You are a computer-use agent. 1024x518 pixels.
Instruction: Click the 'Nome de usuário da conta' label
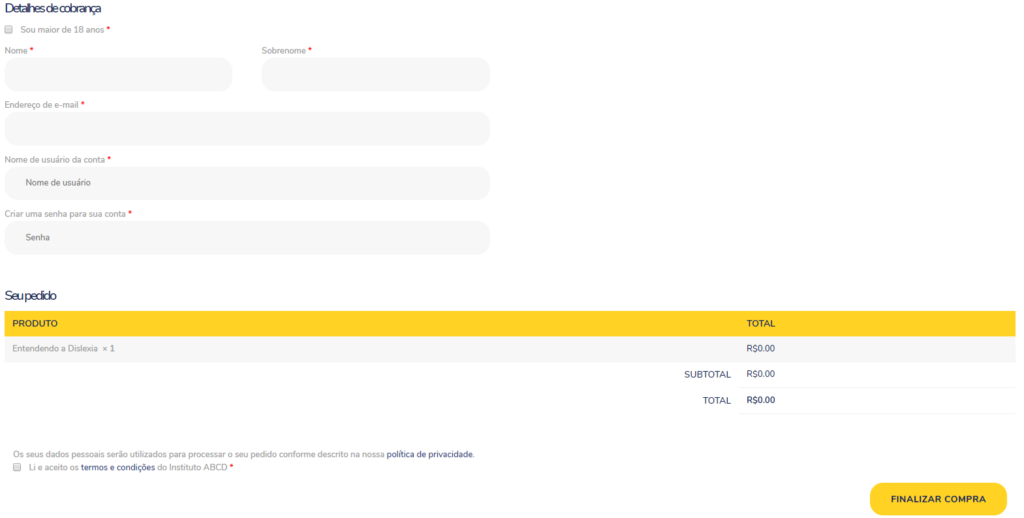55,159
